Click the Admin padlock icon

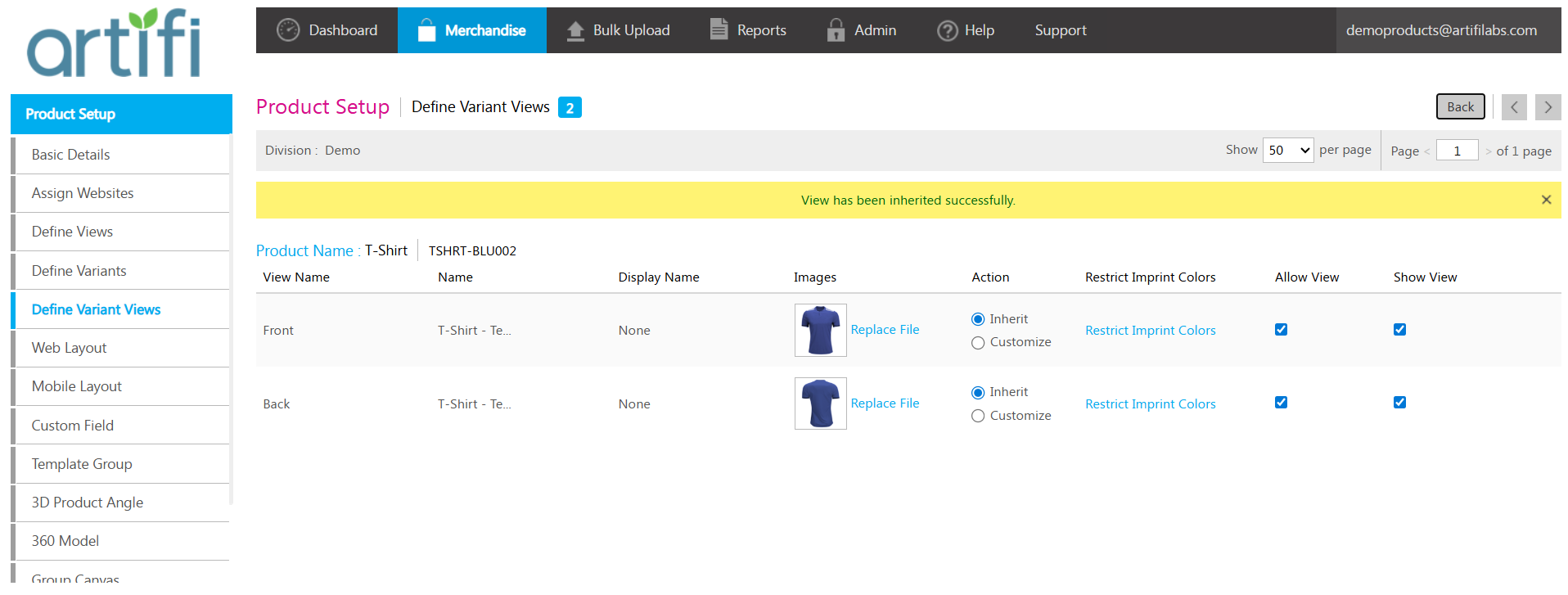click(x=836, y=30)
